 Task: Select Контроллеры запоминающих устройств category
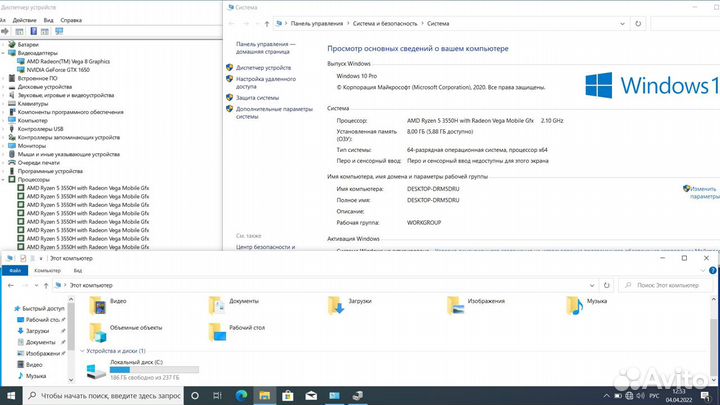click(x=68, y=137)
